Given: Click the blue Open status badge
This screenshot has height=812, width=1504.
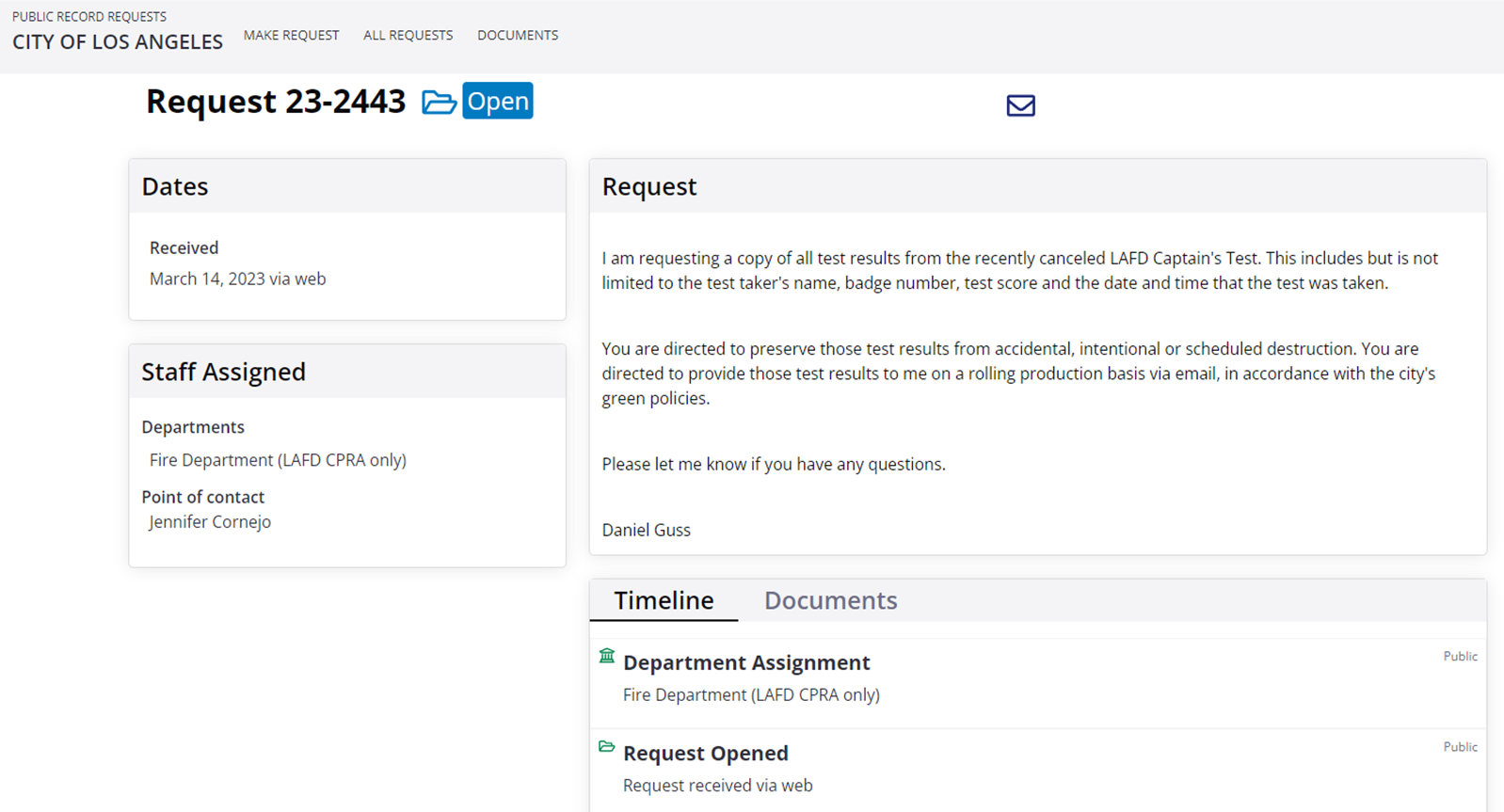Looking at the screenshot, I should (x=498, y=101).
